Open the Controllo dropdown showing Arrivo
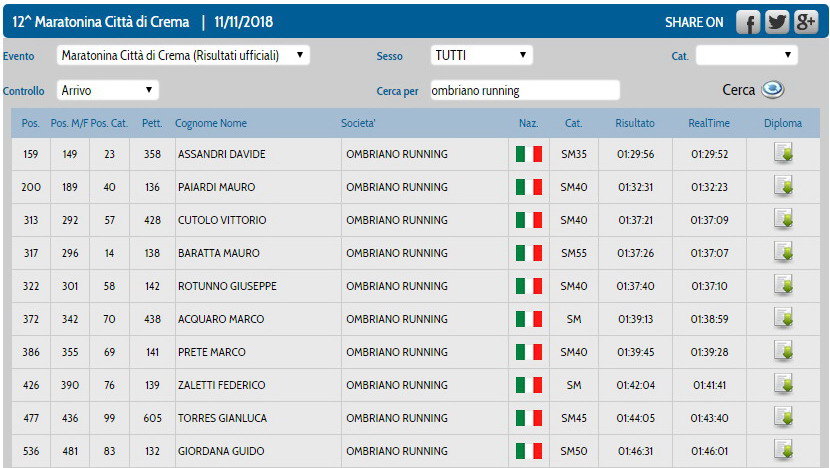The image size is (830, 468). 107,90
